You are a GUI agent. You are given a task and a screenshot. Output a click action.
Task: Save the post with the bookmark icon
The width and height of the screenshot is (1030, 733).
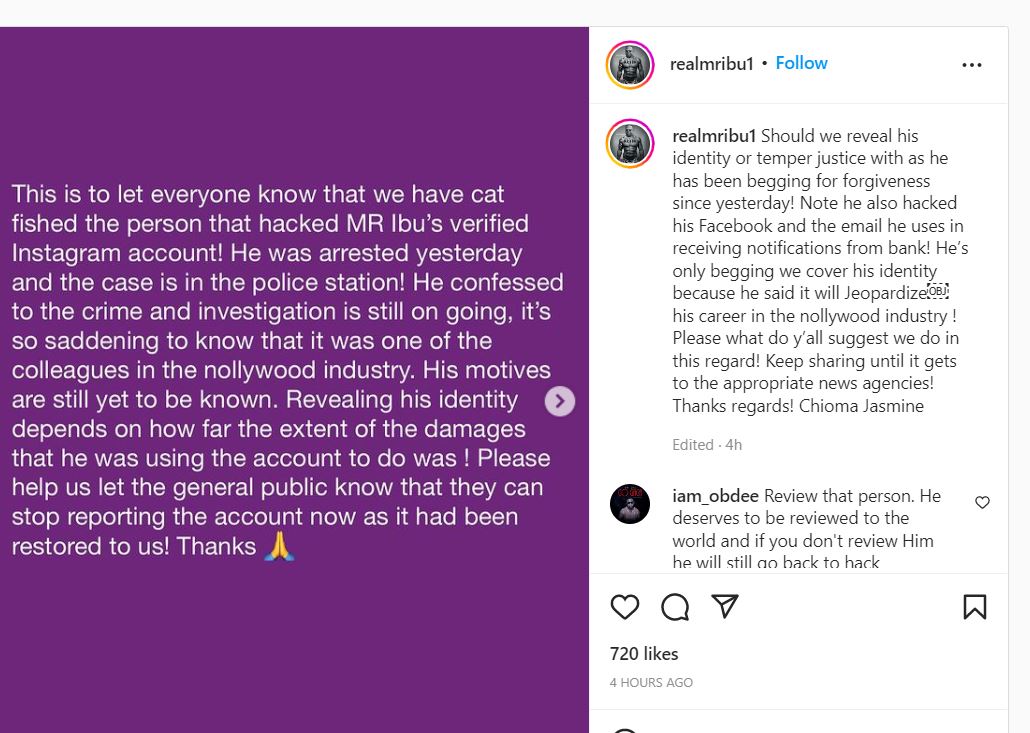click(x=974, y=607)
